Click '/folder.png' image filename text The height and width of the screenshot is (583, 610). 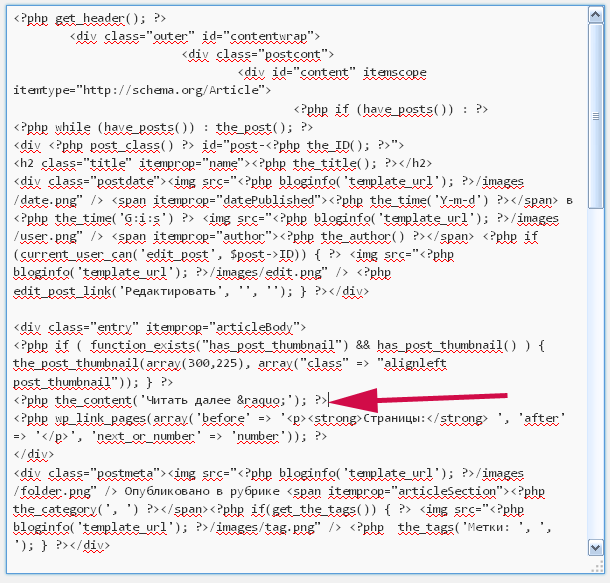coord(52,491)
